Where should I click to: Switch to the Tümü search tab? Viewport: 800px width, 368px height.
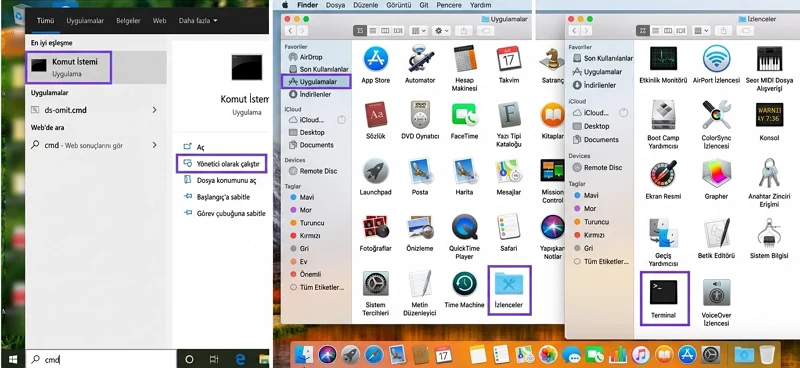pos(45,20)
